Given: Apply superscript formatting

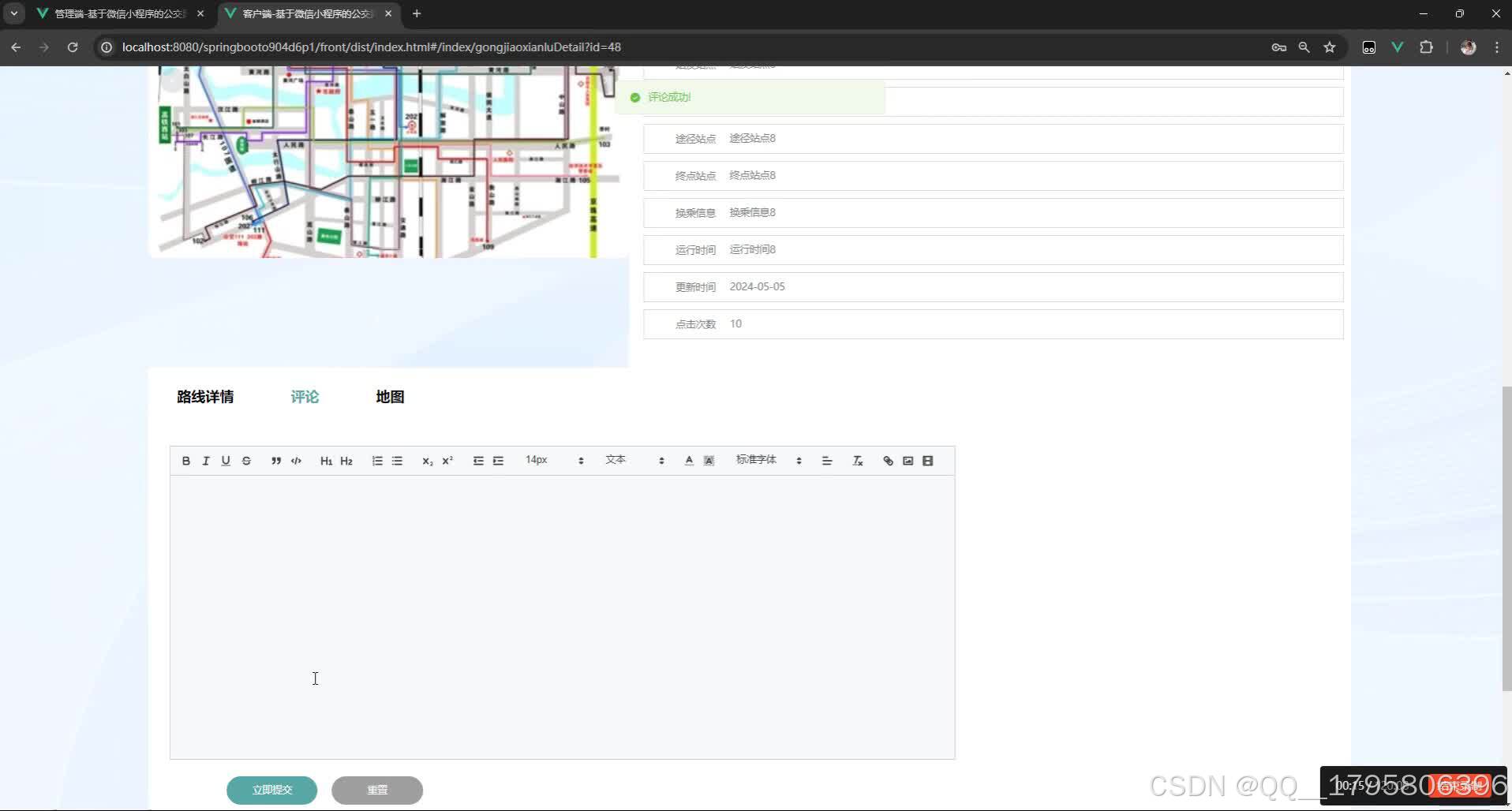Looking at the screenshot, I should click(447, 461).
